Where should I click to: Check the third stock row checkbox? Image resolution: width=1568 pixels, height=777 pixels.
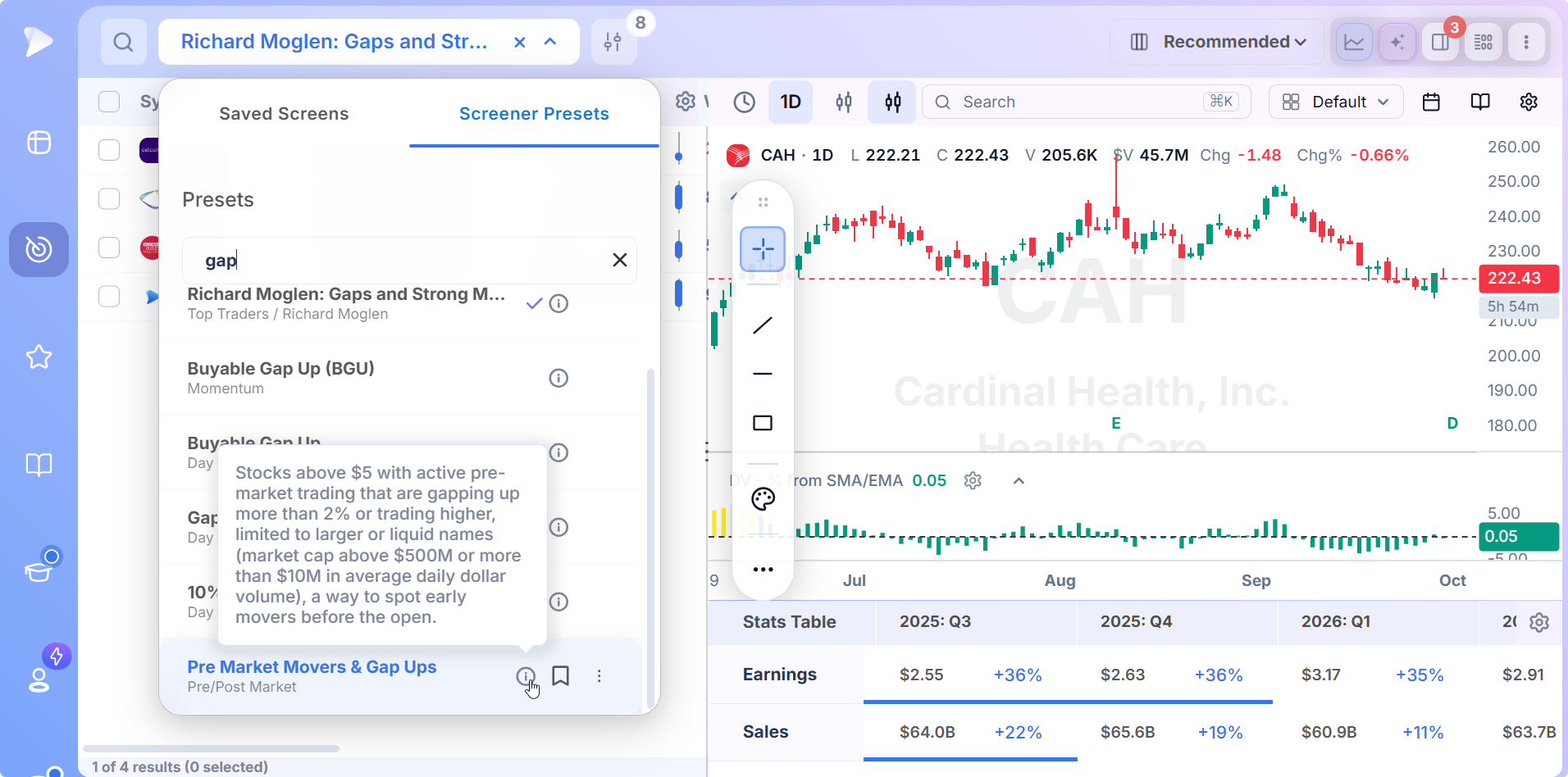pos(109,248)
